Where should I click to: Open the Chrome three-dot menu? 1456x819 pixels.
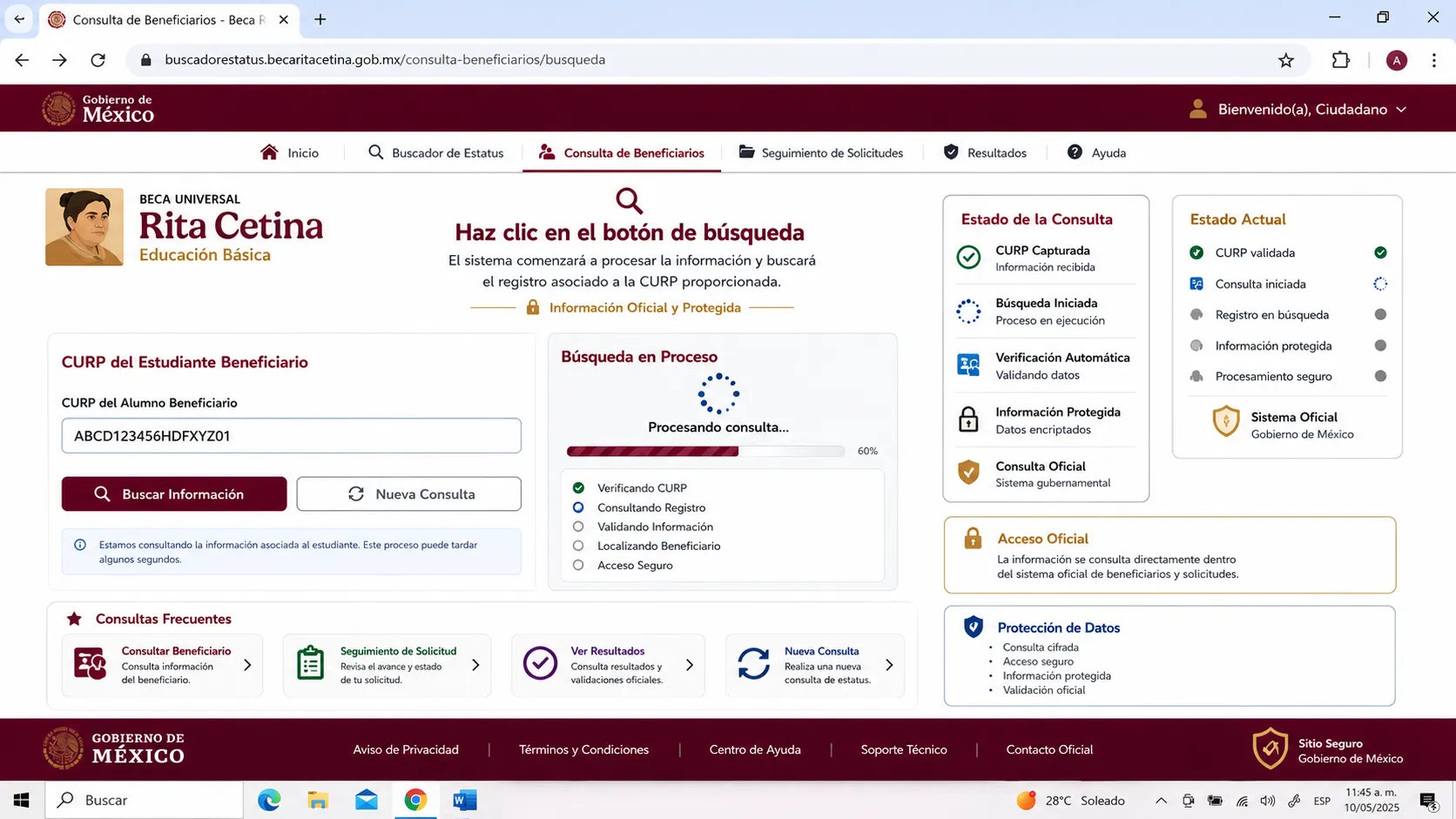click(x=1434, y=60)
